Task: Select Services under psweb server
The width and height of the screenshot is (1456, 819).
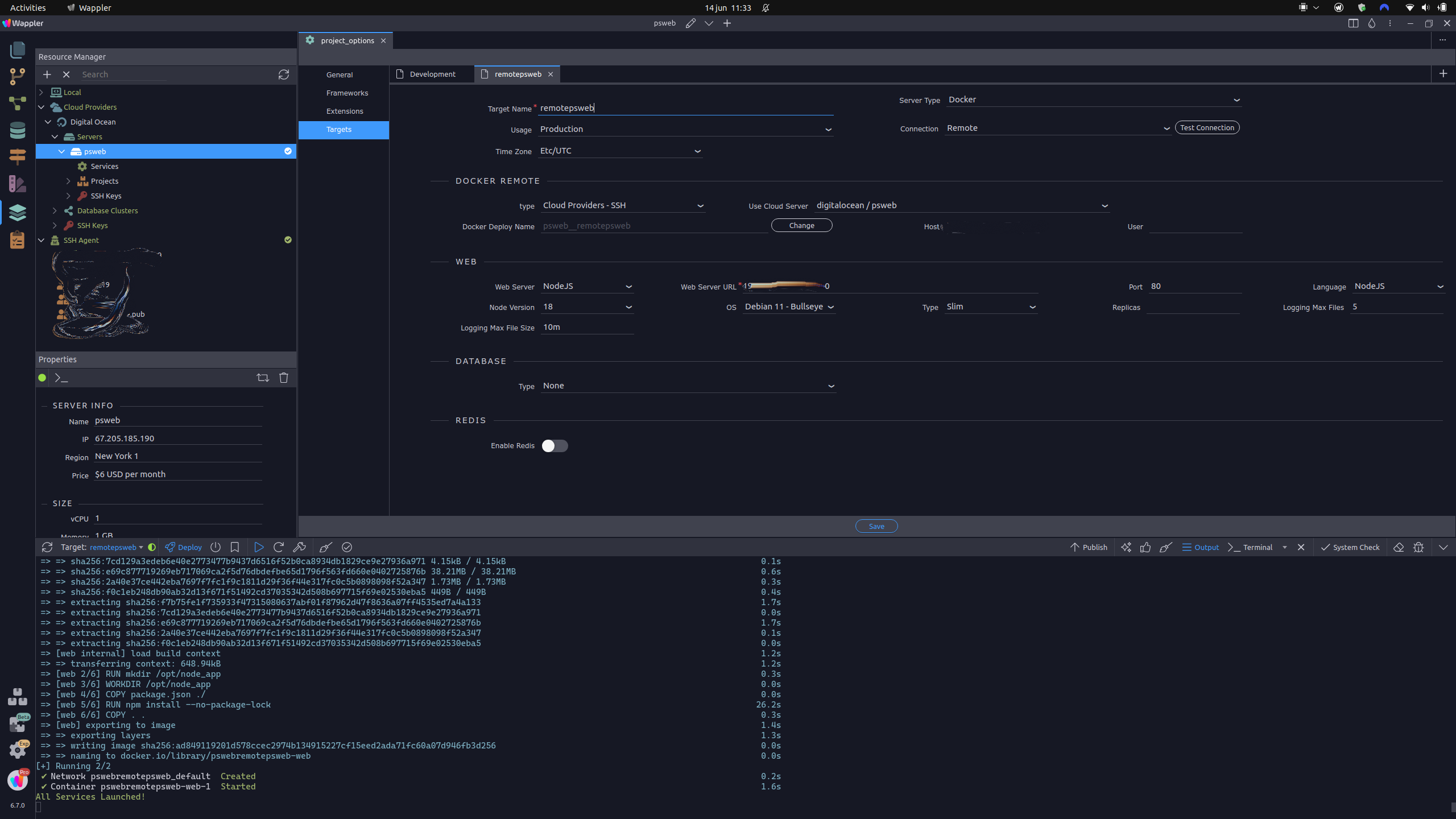Action: pos(105,166)
